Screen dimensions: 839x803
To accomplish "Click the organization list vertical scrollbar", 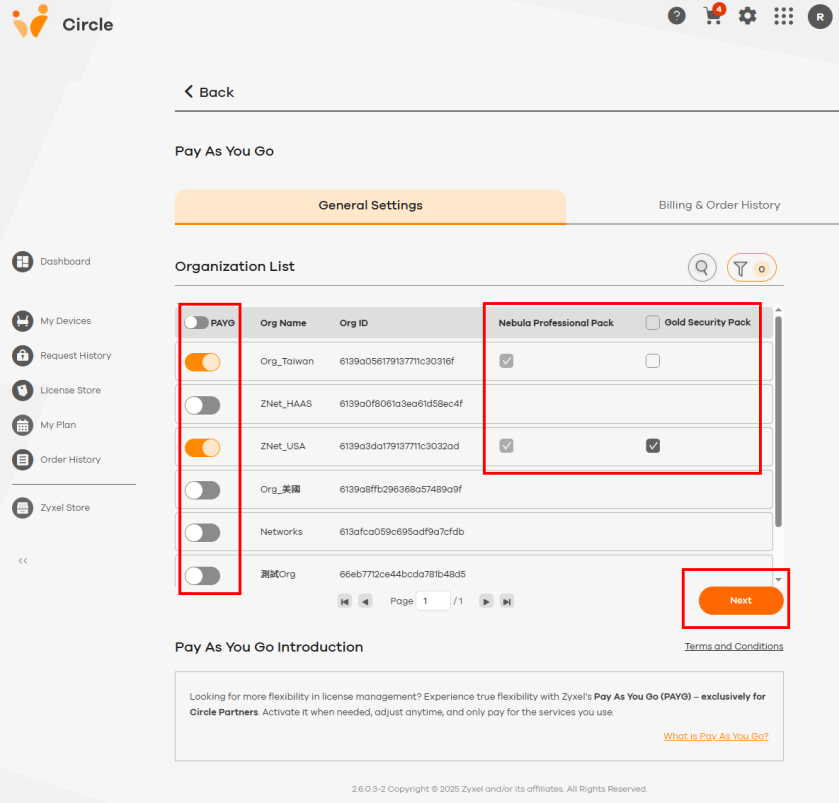I will pyautogui.click(x=778, y=422).
